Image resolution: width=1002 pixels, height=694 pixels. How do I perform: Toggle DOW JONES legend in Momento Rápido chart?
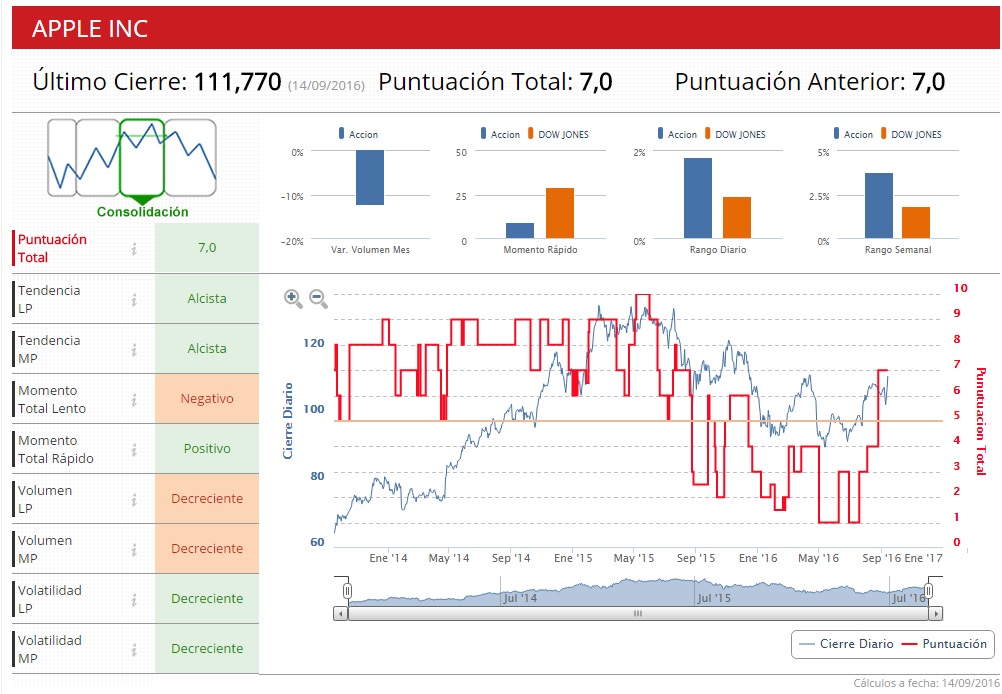pyautogui.click(x=559, y=134)
